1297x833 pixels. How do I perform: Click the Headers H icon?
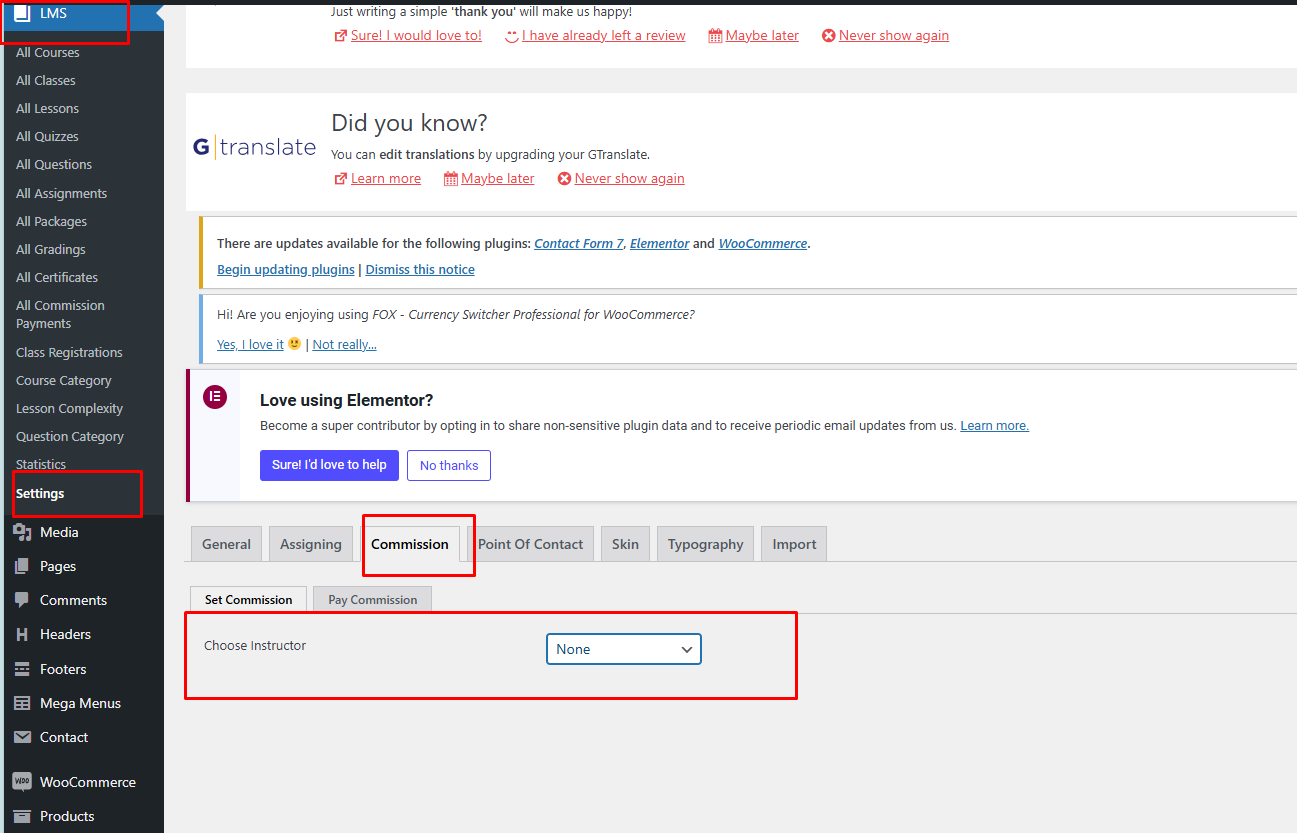tap(22, 634)
